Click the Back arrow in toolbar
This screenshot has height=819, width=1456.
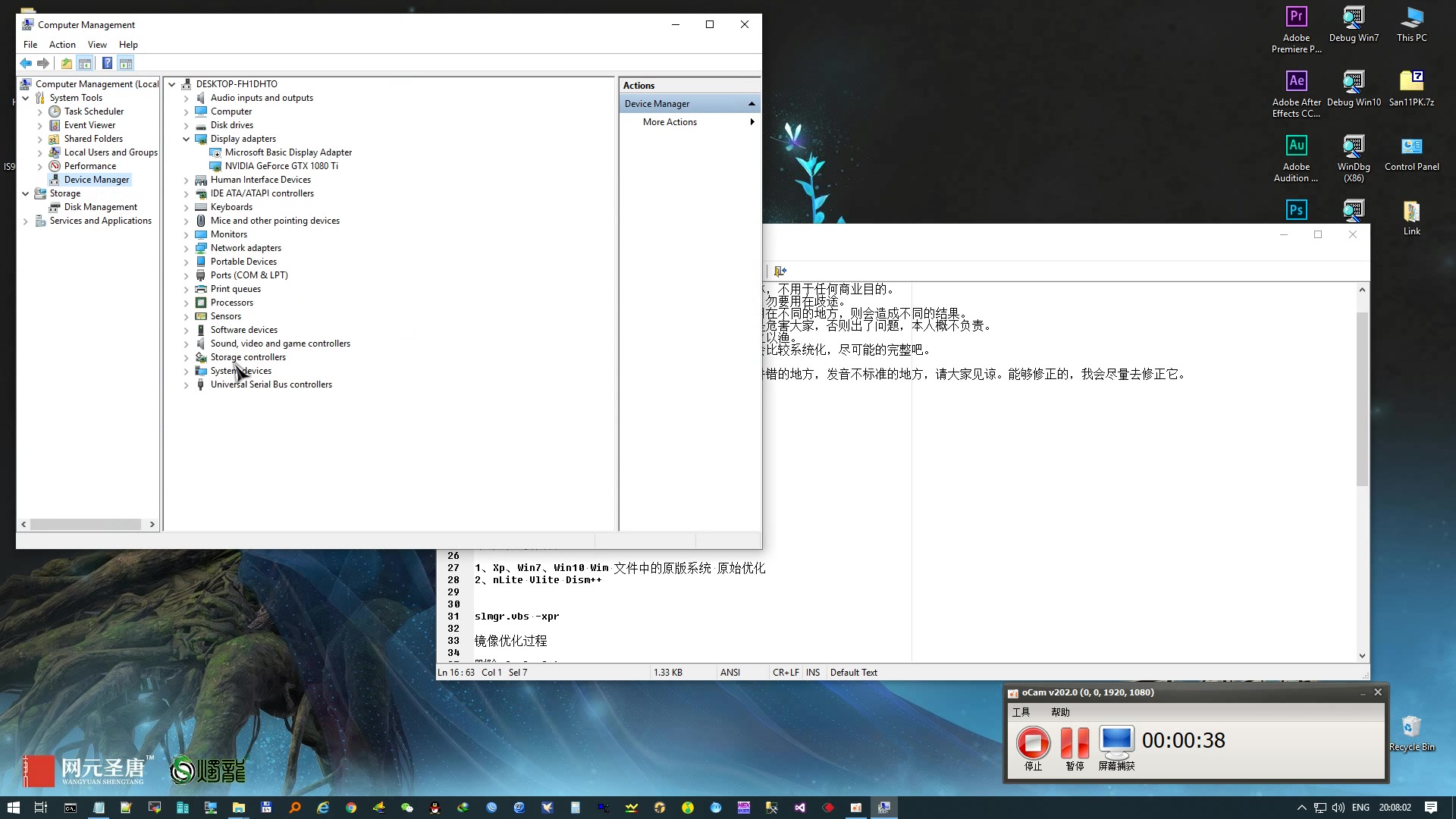point(26,64)
